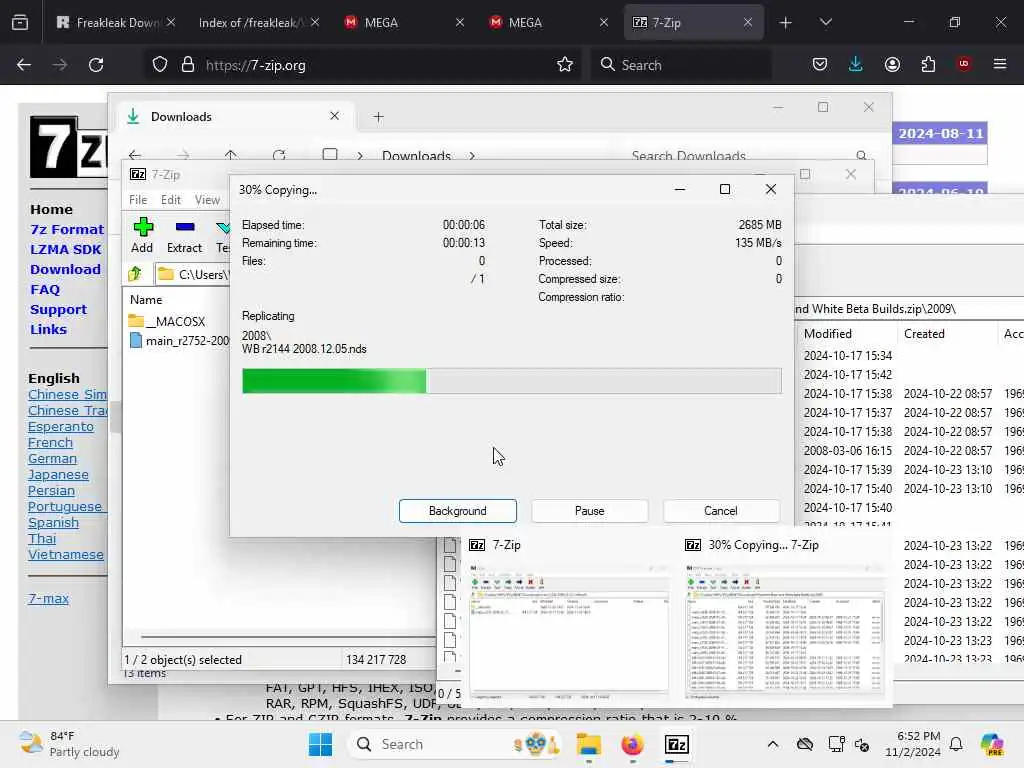
Task: Open the 7z Format link
Action: (x=67, y=229)
